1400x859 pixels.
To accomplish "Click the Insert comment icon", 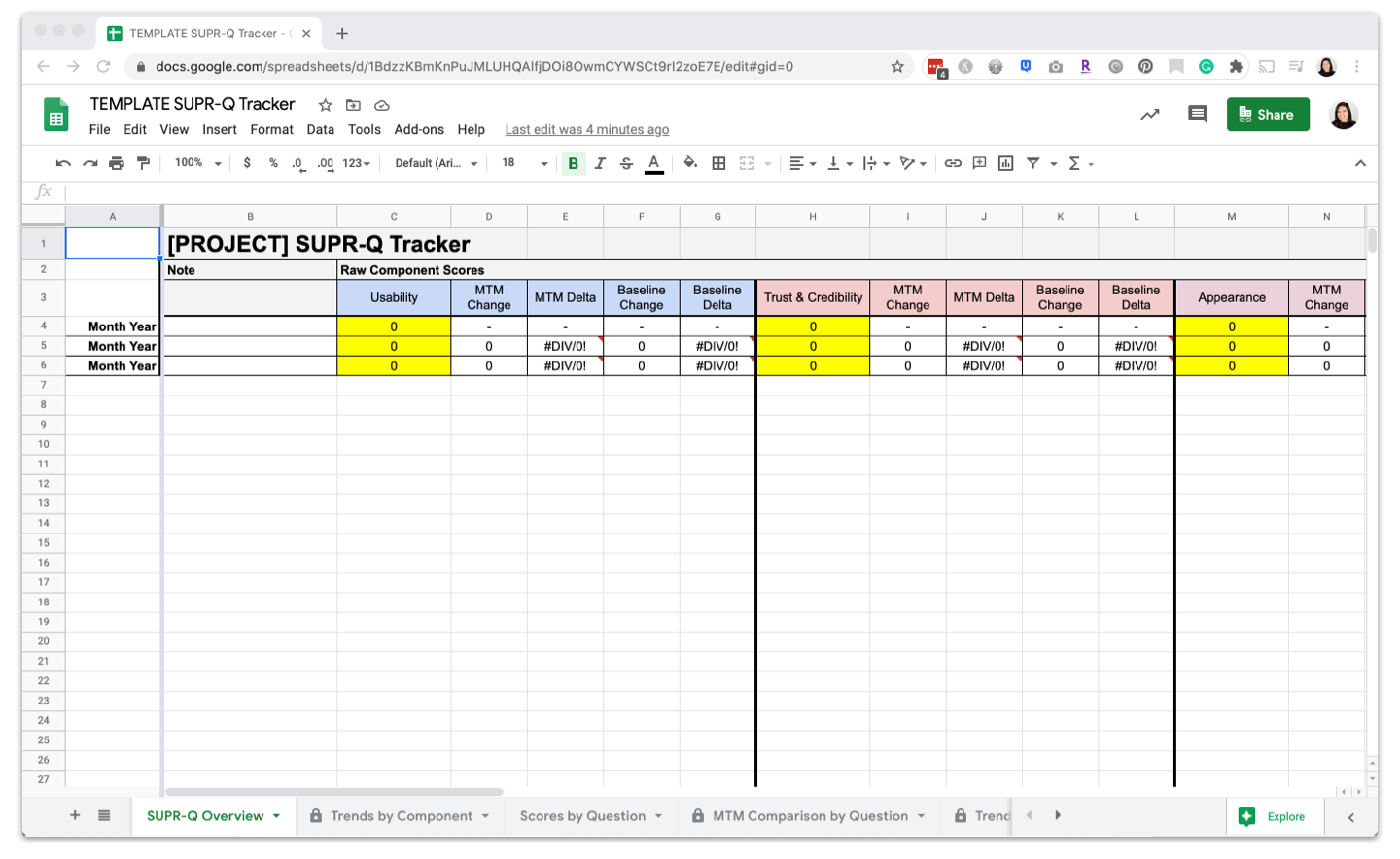I will (x=979, y=163).
